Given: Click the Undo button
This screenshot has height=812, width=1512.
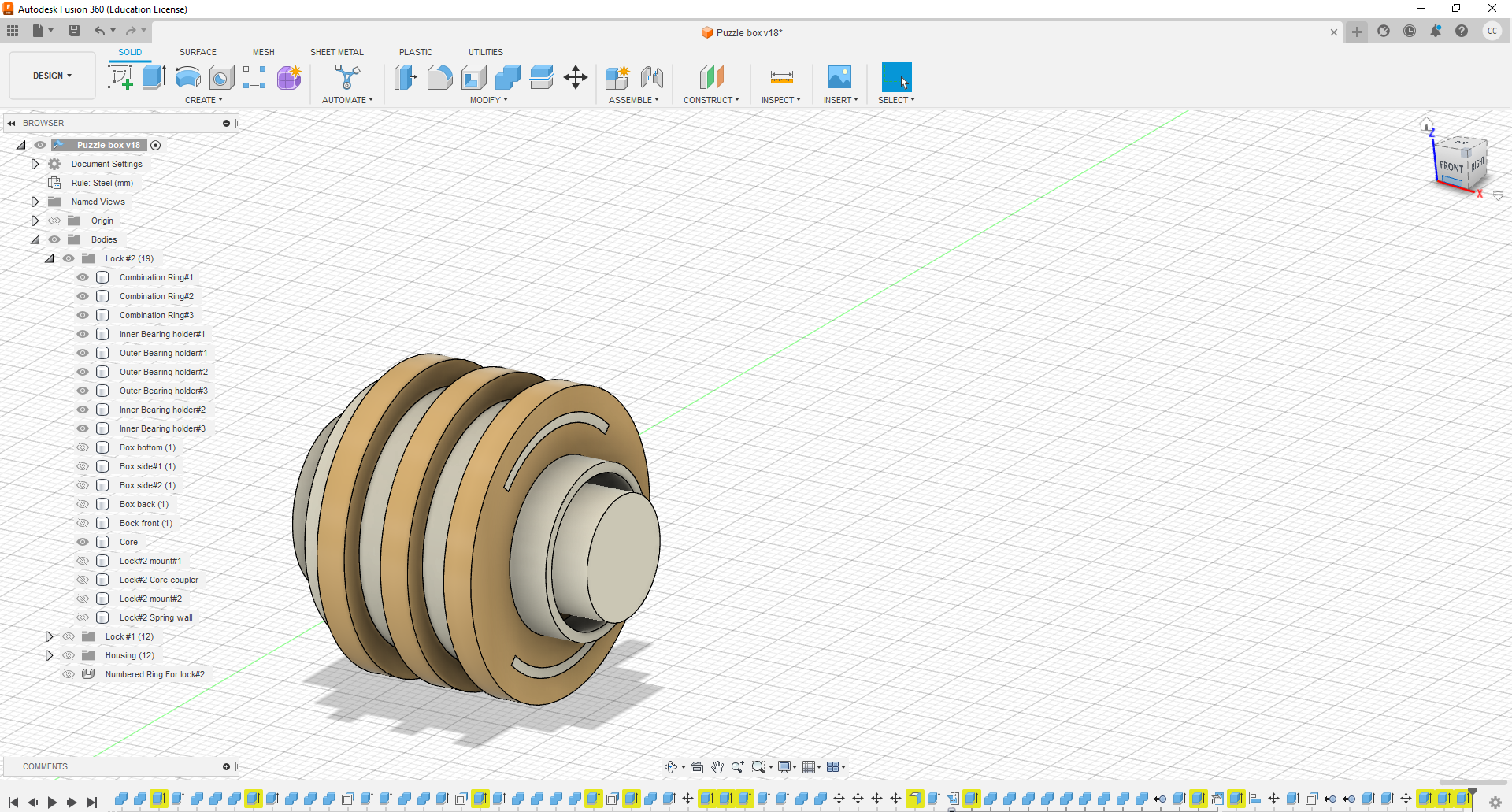Looking at the screenshot, I should tap(99, 30).
